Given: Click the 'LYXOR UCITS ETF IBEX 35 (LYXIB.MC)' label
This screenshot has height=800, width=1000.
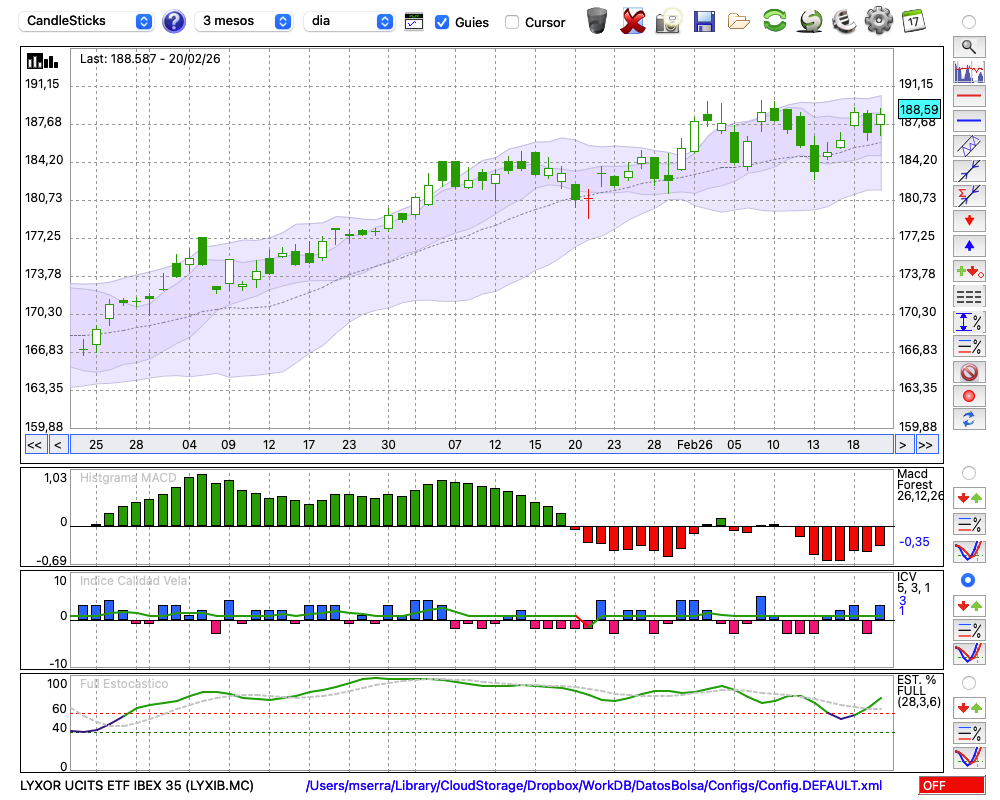Looking at the screenshot, I should click(x=136, y=786).
